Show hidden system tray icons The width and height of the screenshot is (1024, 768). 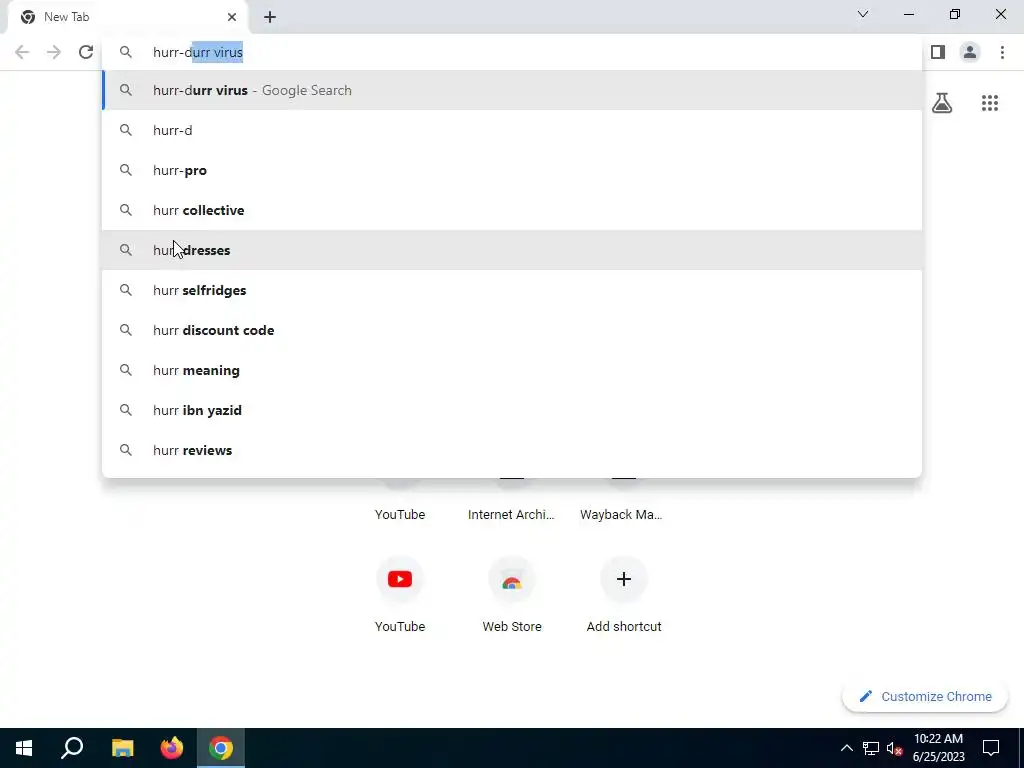[x=846, y=748]
